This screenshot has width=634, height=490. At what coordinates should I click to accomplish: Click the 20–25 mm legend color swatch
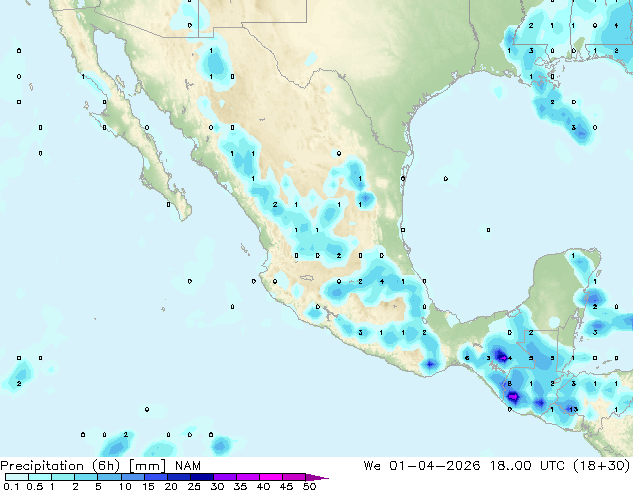click(x=178, y=477)
